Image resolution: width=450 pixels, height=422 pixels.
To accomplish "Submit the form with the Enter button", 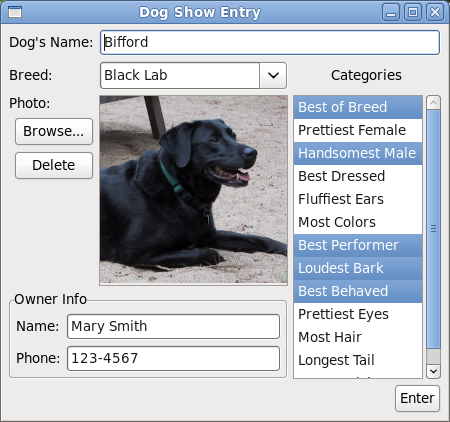I will coord(417,398).
